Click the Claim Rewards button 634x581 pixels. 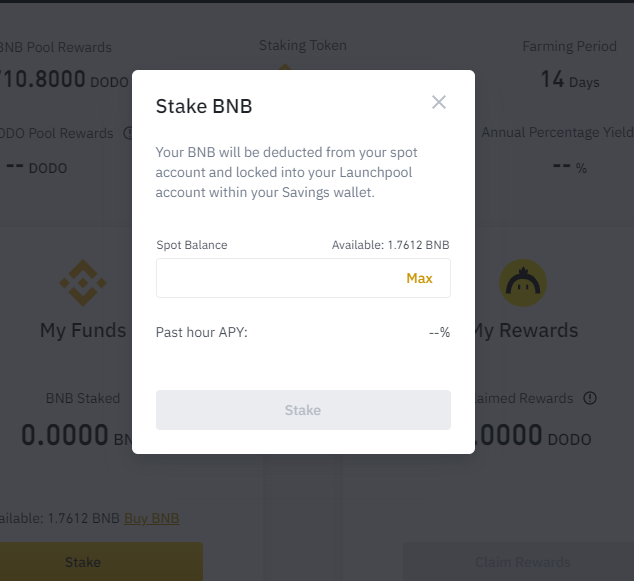[522, 562]
